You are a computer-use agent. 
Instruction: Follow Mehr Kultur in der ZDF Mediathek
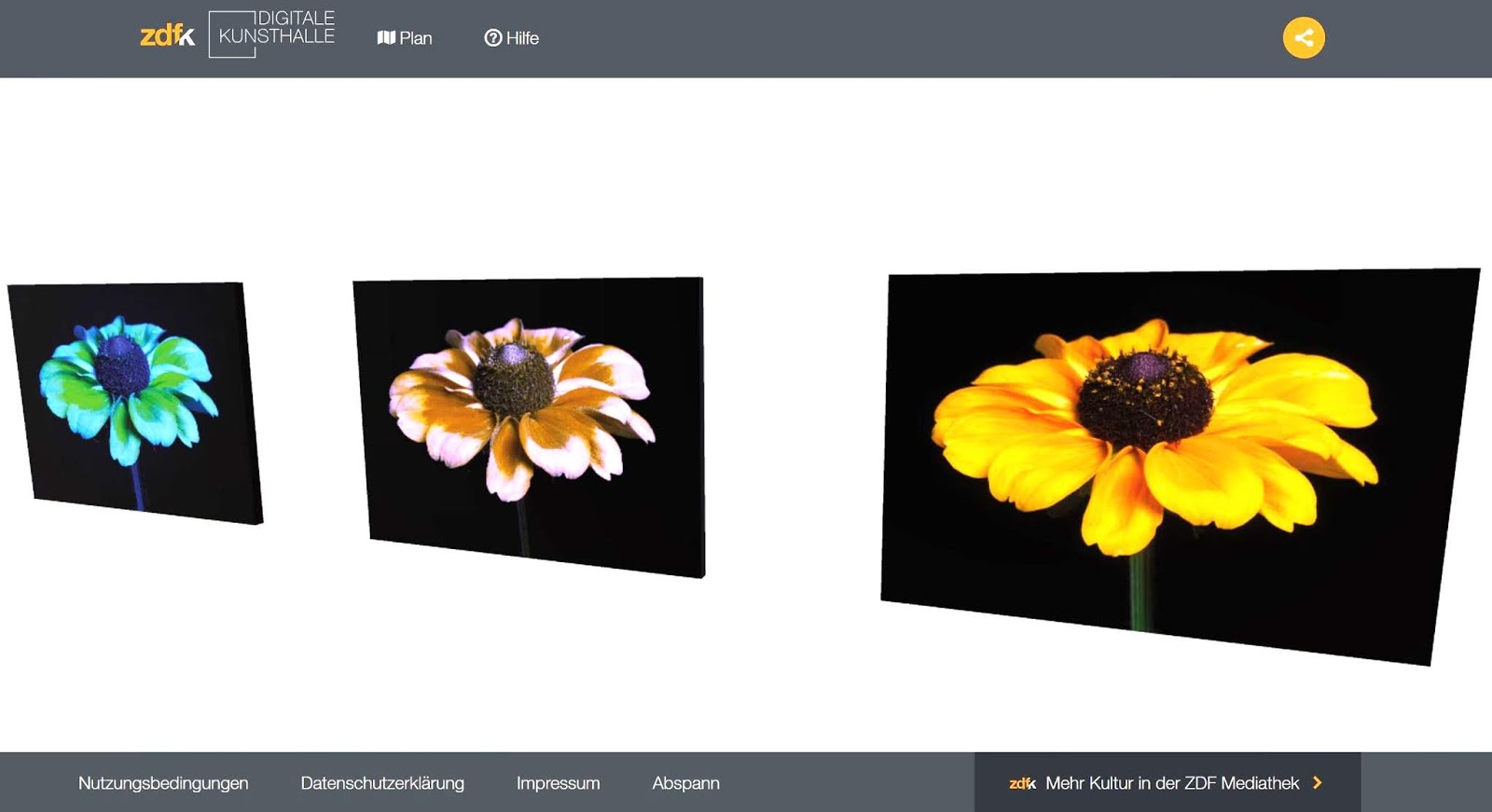click(x=1171, y=783)
